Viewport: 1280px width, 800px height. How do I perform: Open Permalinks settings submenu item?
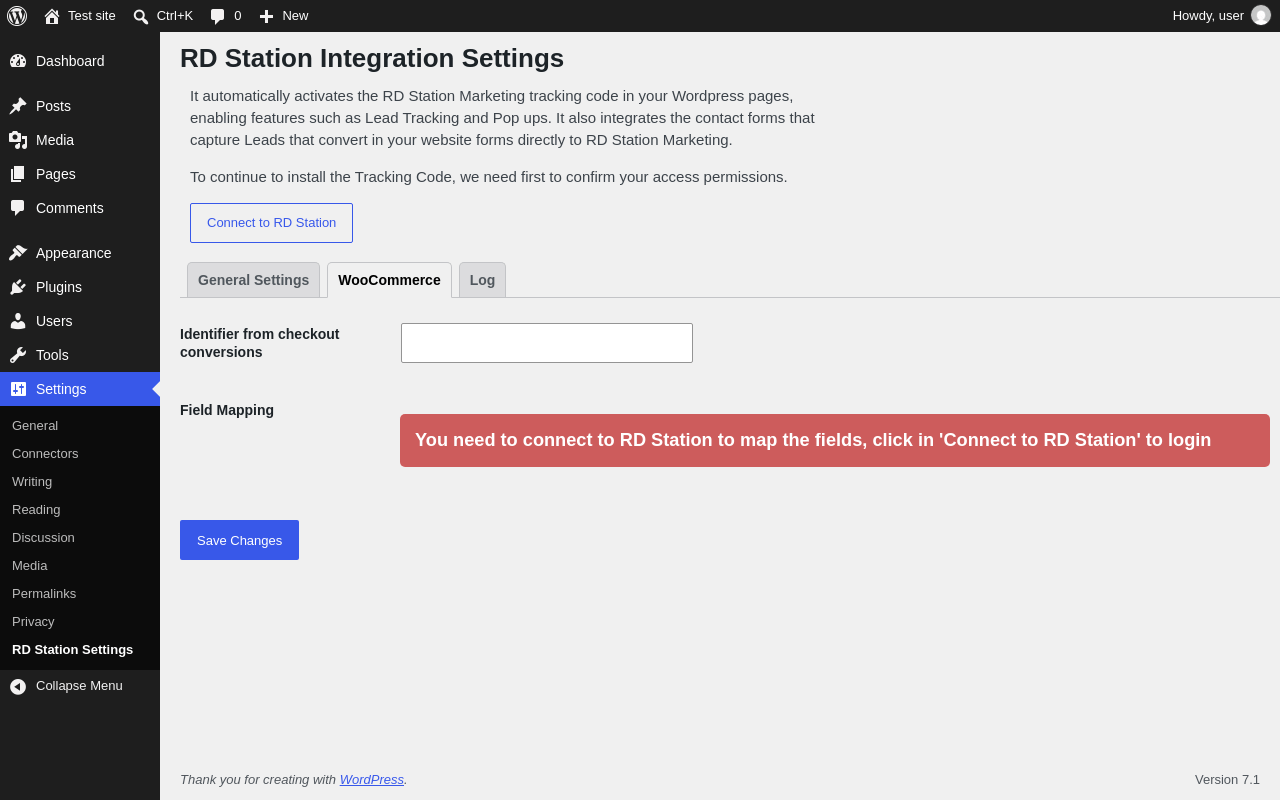click(x=44, y=593)
